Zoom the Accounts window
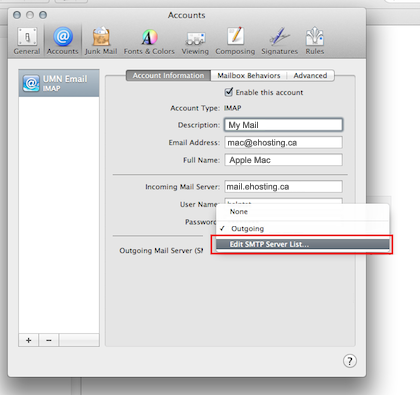The image size is (420, 395). point(43,15)
